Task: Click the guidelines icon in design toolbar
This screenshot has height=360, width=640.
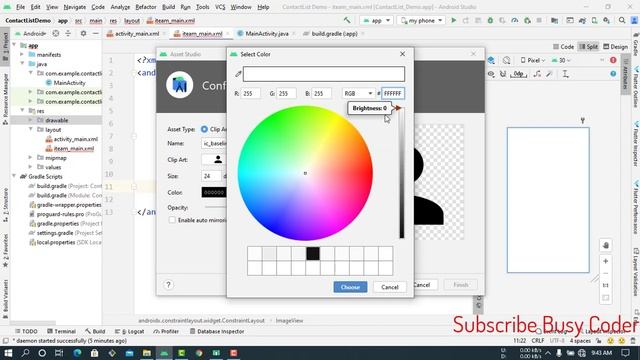Action: click(x=566, y=74)
